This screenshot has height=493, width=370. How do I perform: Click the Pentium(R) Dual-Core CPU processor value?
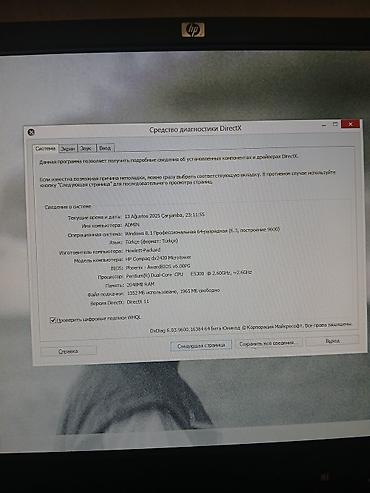(189, 274)
